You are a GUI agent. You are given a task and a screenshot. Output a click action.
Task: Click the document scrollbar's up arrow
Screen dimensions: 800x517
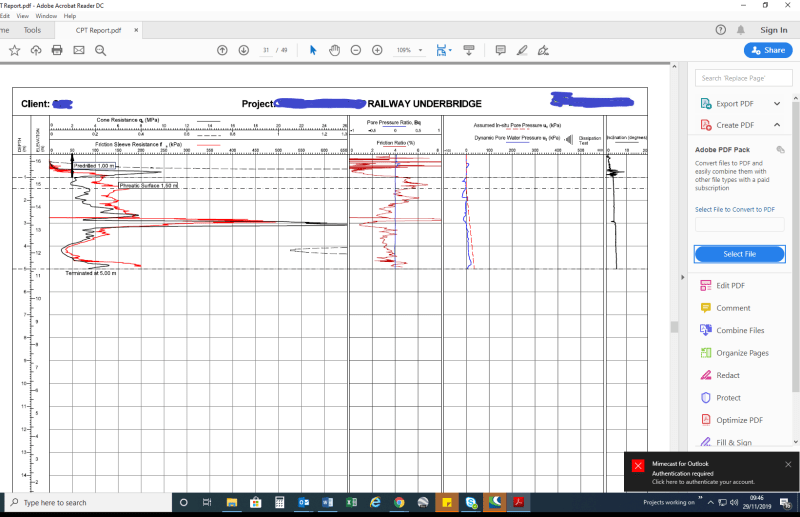point(674,67)
